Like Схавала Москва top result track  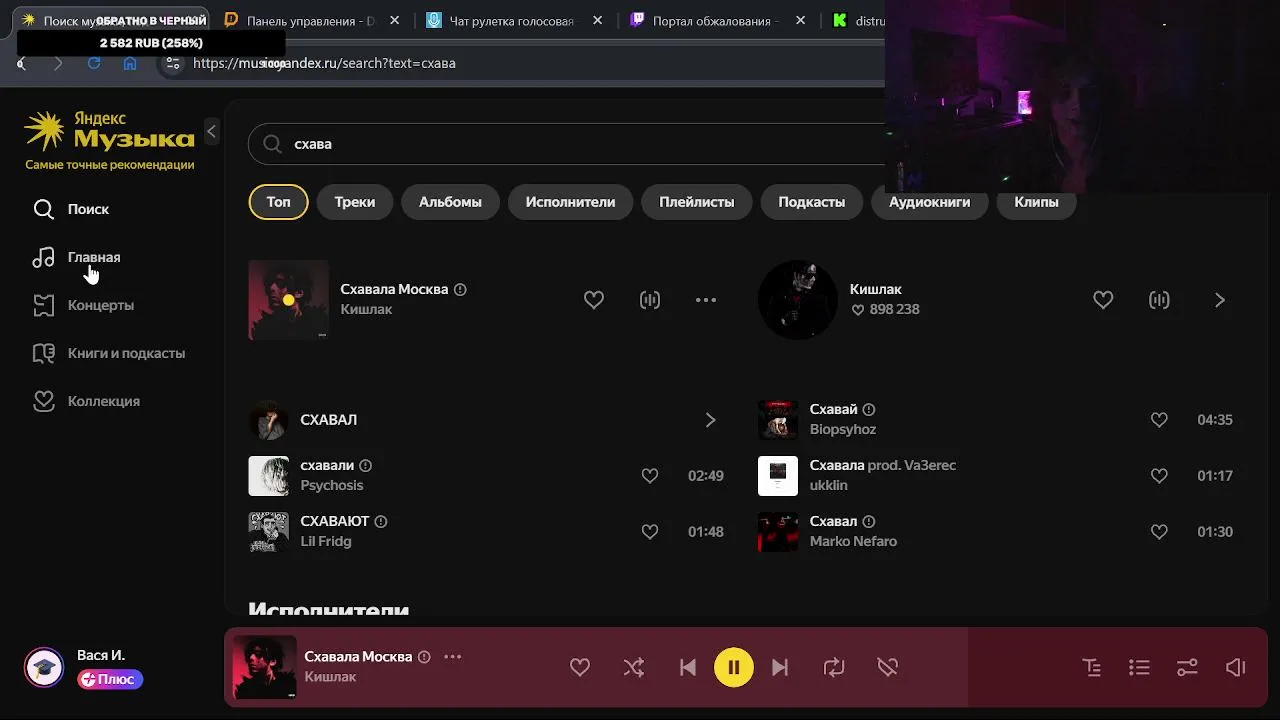click(594, 300)
